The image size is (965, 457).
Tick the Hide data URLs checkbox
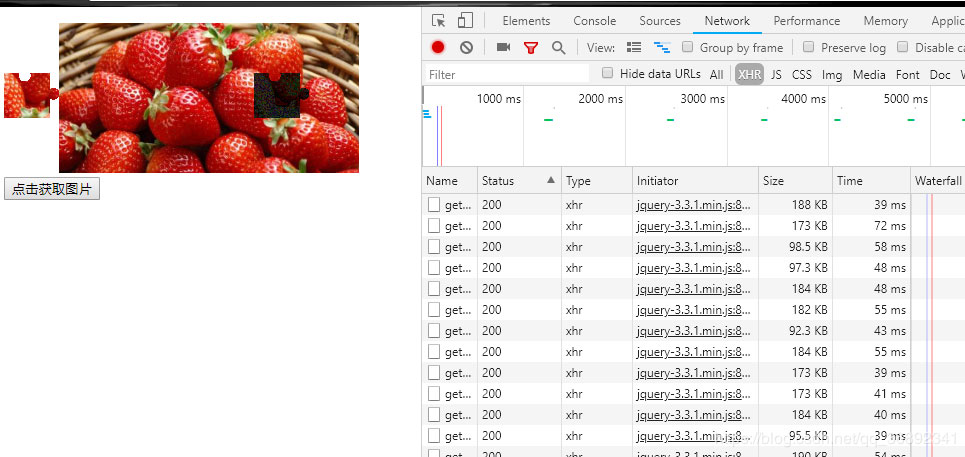(x=608, y=73)
